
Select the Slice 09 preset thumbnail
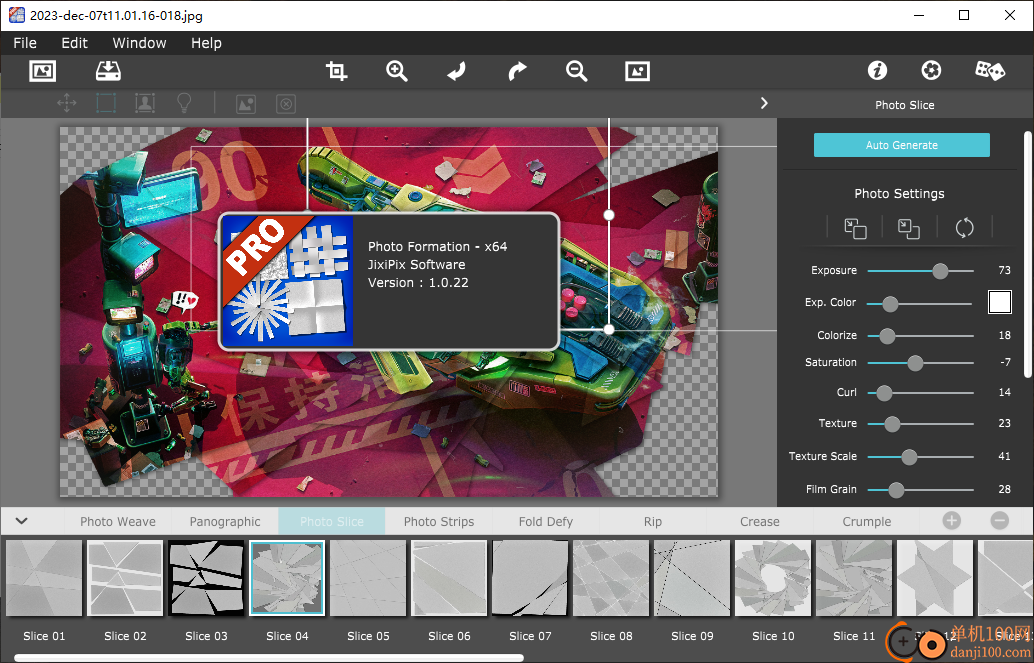click(x=692, y=578)
